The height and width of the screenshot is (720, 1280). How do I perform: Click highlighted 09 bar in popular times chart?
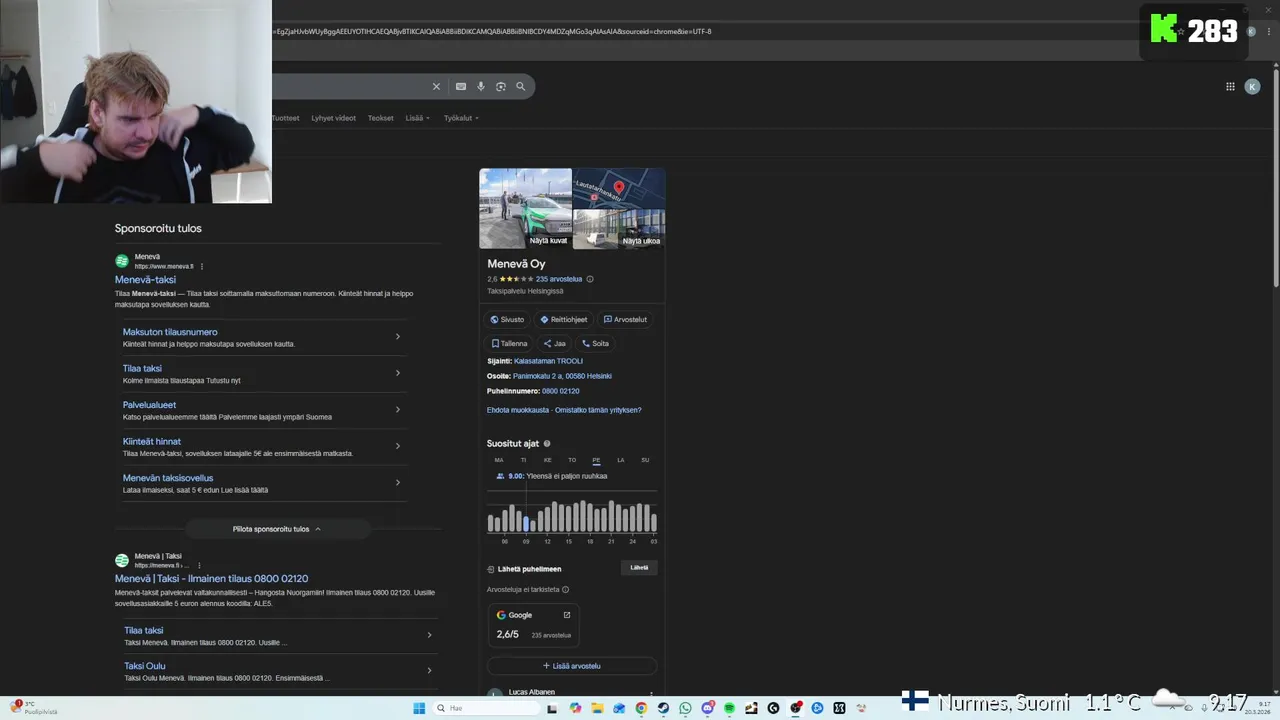point(526,524)
